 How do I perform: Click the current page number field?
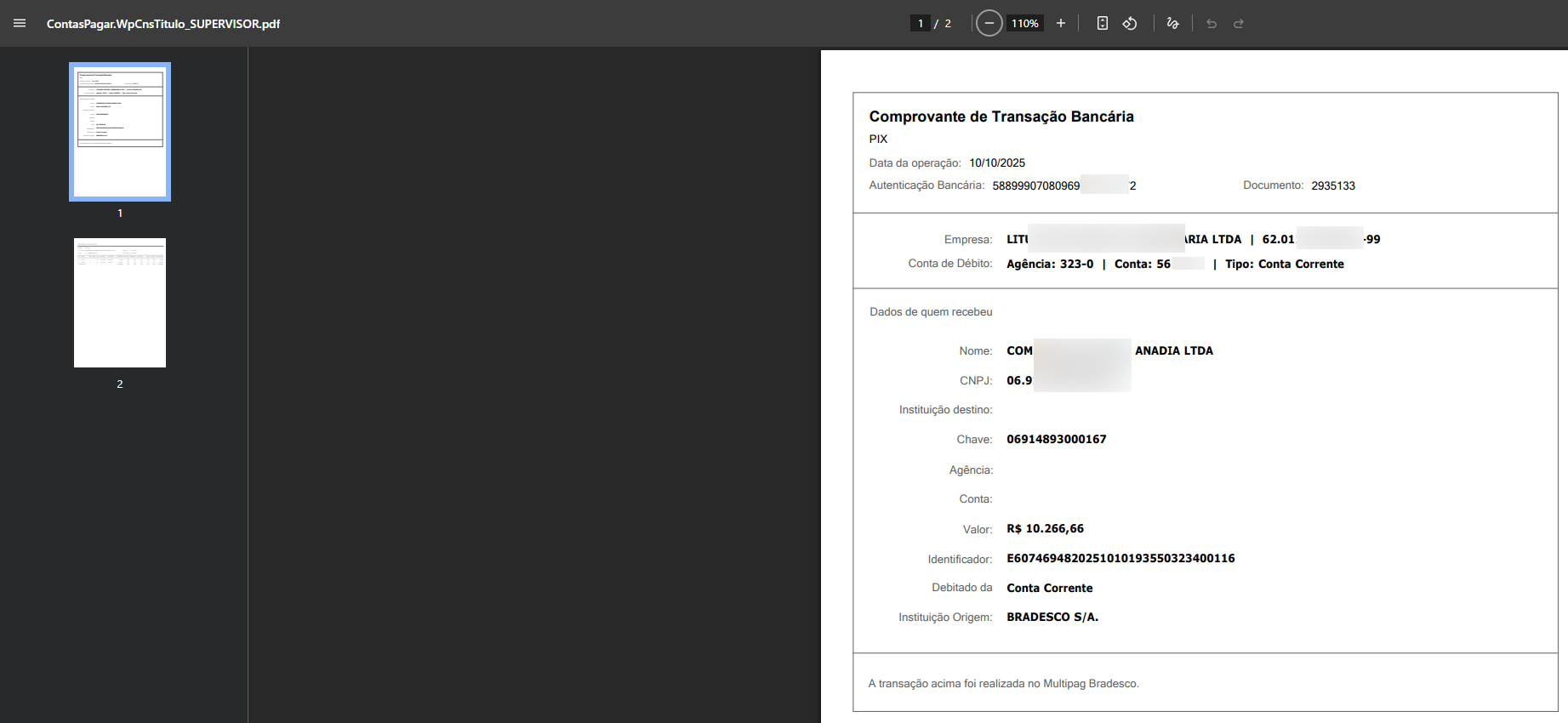tap(920, 23)
